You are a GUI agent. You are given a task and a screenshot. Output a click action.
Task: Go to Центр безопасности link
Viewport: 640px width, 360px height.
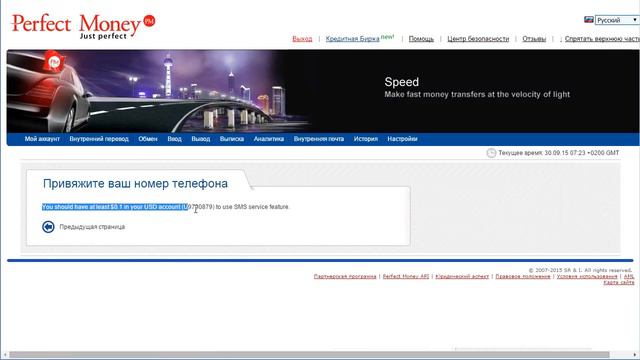(x=478, y=39)
